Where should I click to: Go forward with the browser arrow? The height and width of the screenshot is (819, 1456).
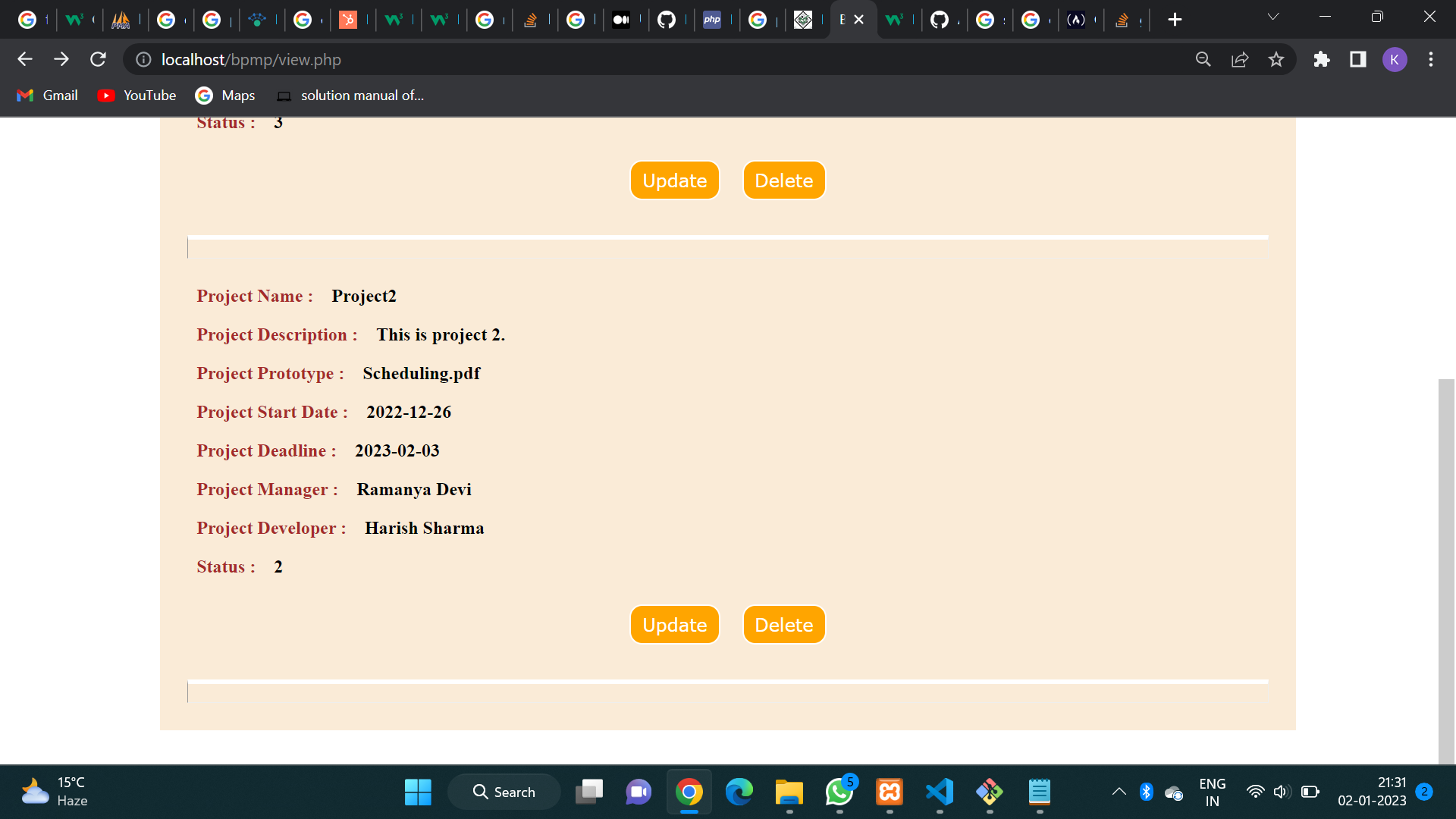click(61, 59)
